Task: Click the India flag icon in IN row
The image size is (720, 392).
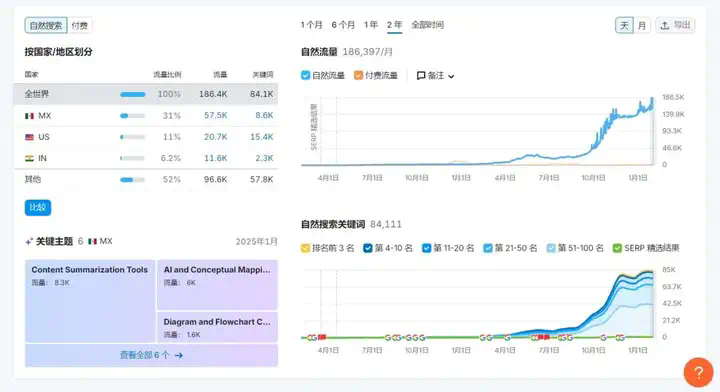Action: point(30,158)
